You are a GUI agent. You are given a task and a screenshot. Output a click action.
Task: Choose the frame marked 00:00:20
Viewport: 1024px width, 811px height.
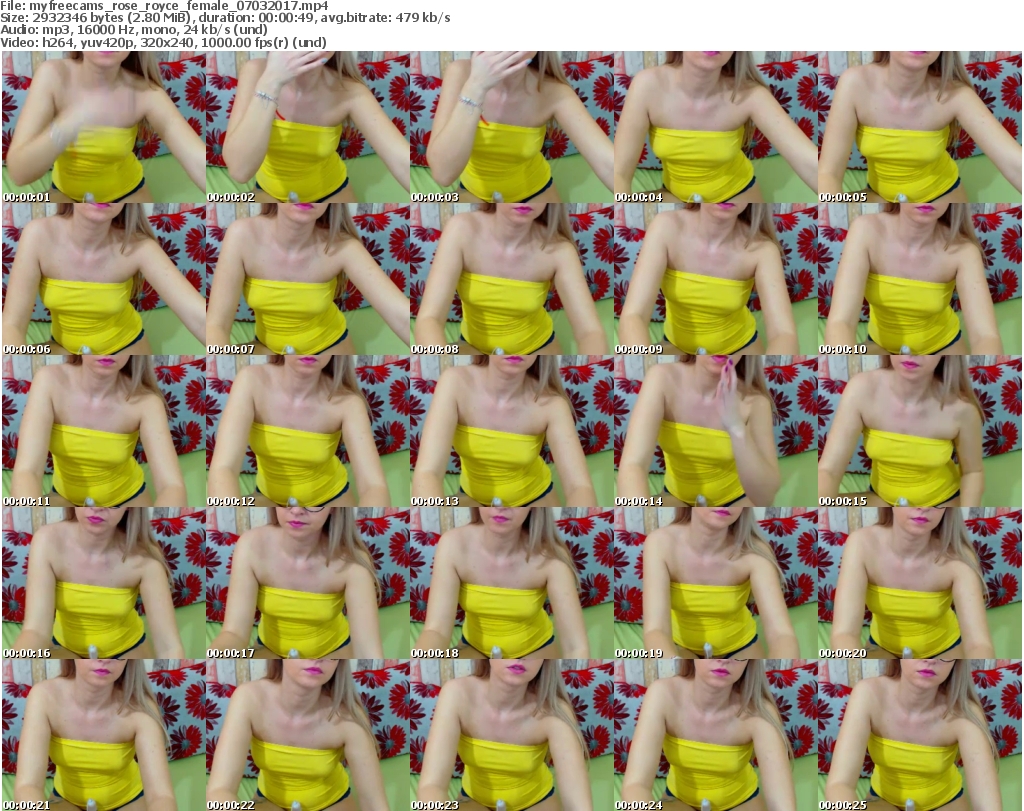[920, 583]
